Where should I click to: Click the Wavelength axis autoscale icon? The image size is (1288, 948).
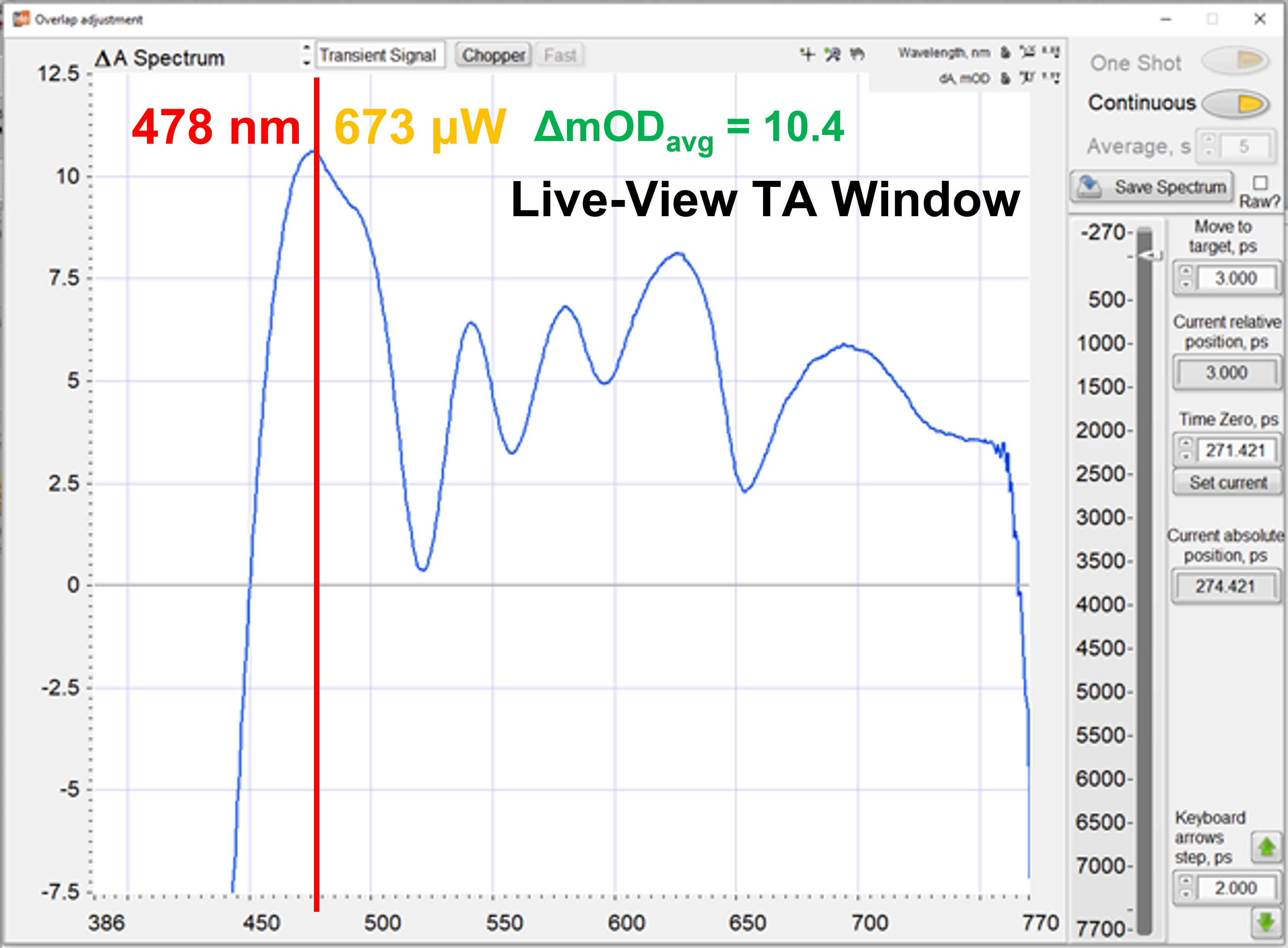tap(1028, 52)
